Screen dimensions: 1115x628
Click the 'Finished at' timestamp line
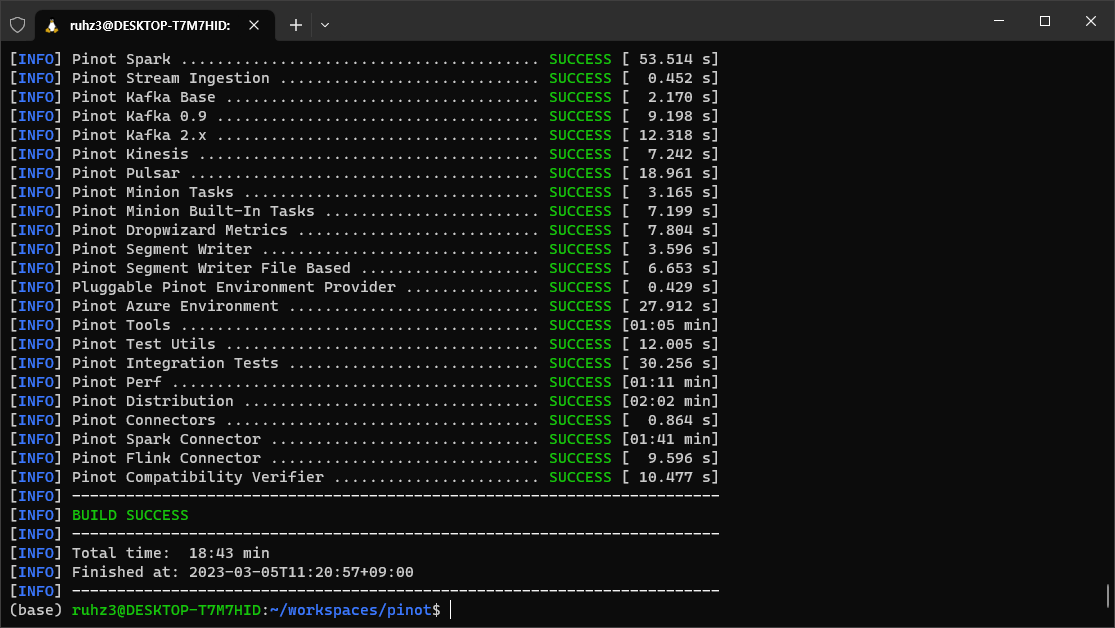242,573
